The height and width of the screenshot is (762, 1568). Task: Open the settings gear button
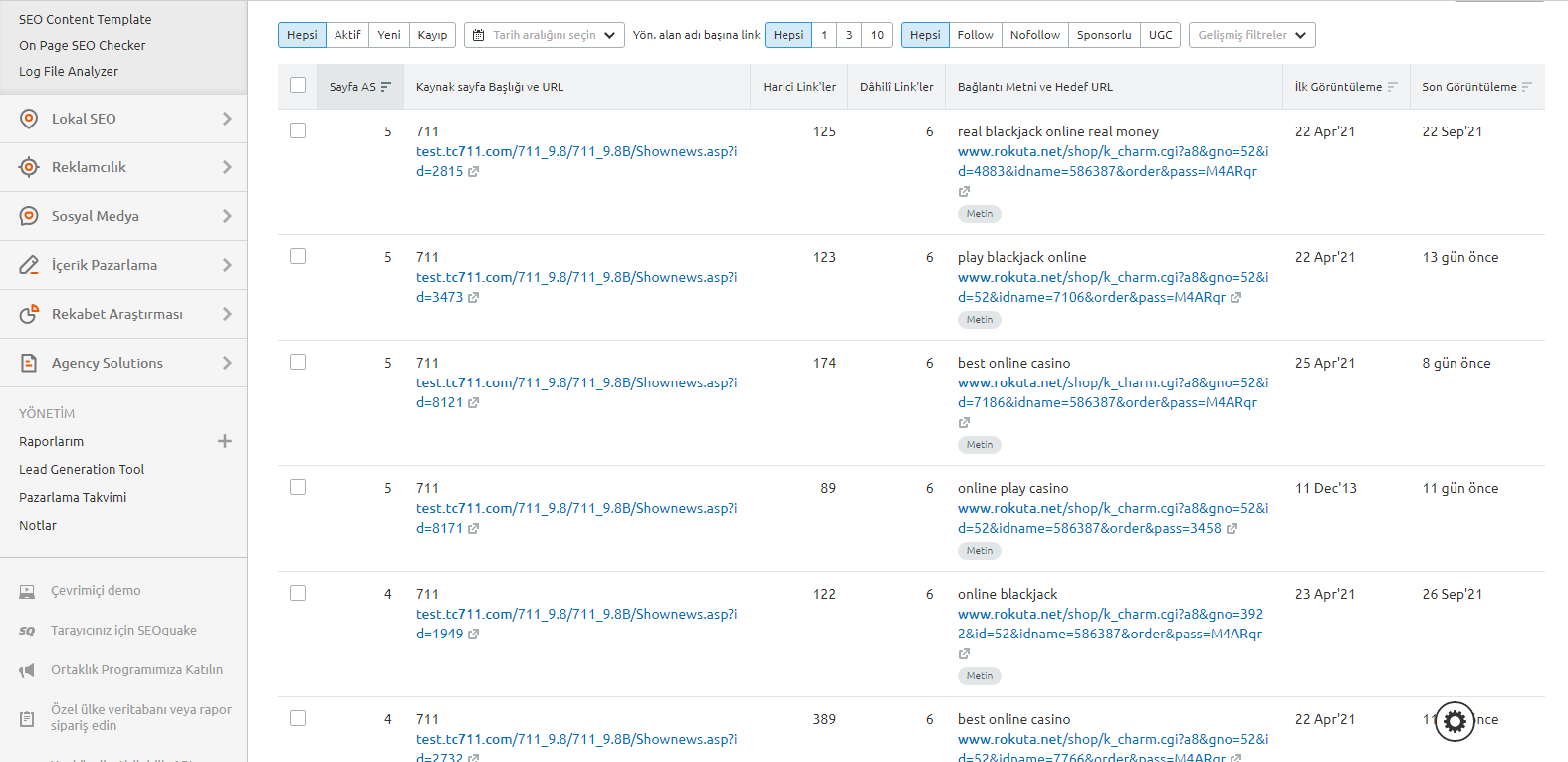[x=1455, y=721]
